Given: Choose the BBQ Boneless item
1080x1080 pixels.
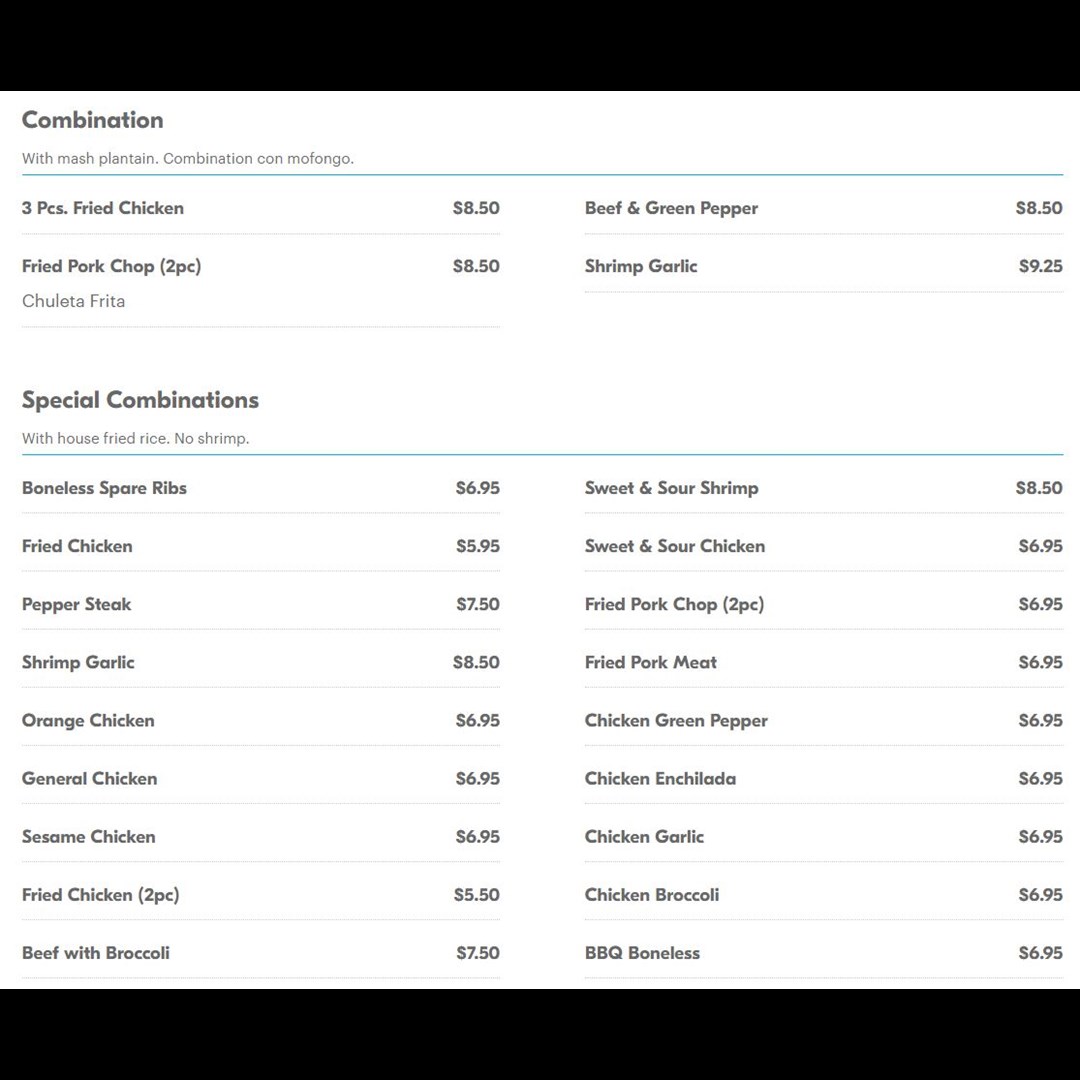Looking at the screenshot, I should 824,953.
